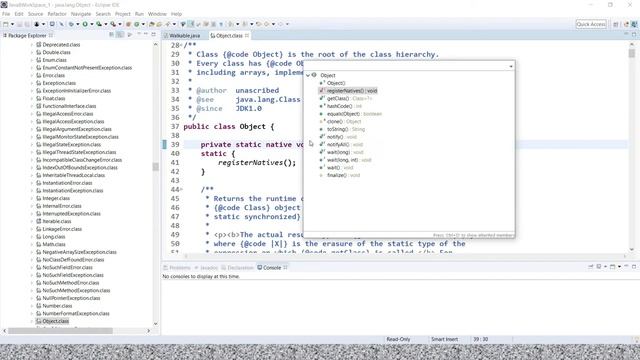
Task: Minimize the Package Explorer view
Action: click(146, 35)
